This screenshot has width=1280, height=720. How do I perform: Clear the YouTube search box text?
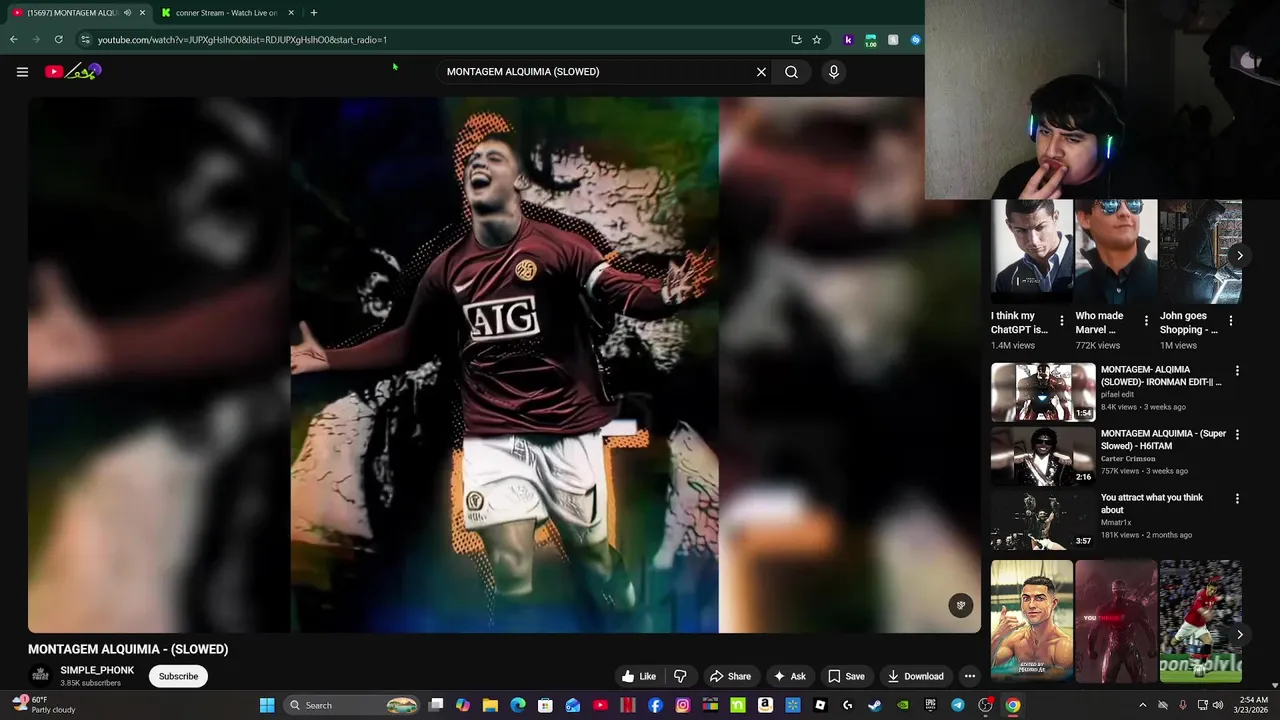[761, 72]
